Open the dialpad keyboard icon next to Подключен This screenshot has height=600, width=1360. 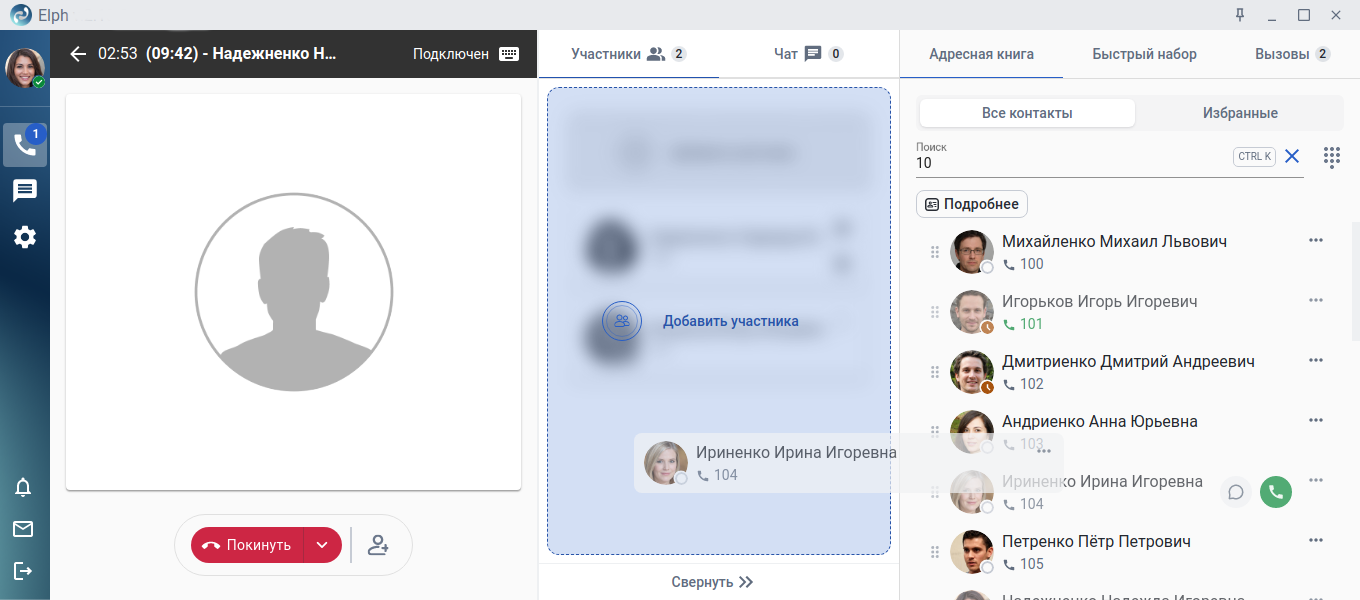(508, 54)
